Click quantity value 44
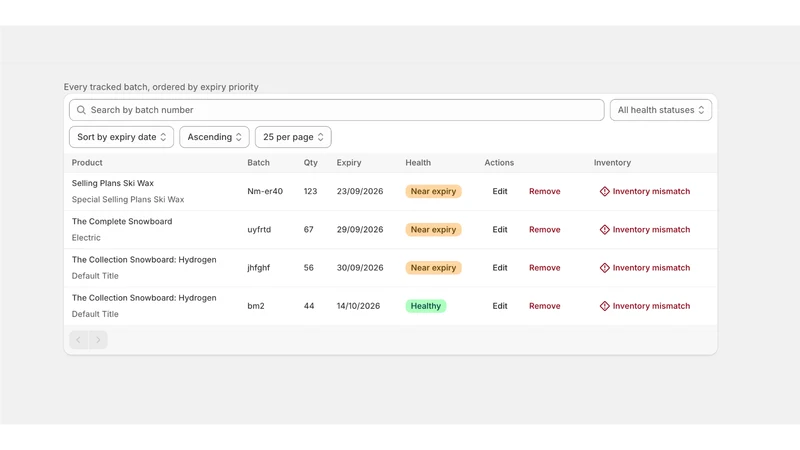The image size is (800, 450). [309, 306]
